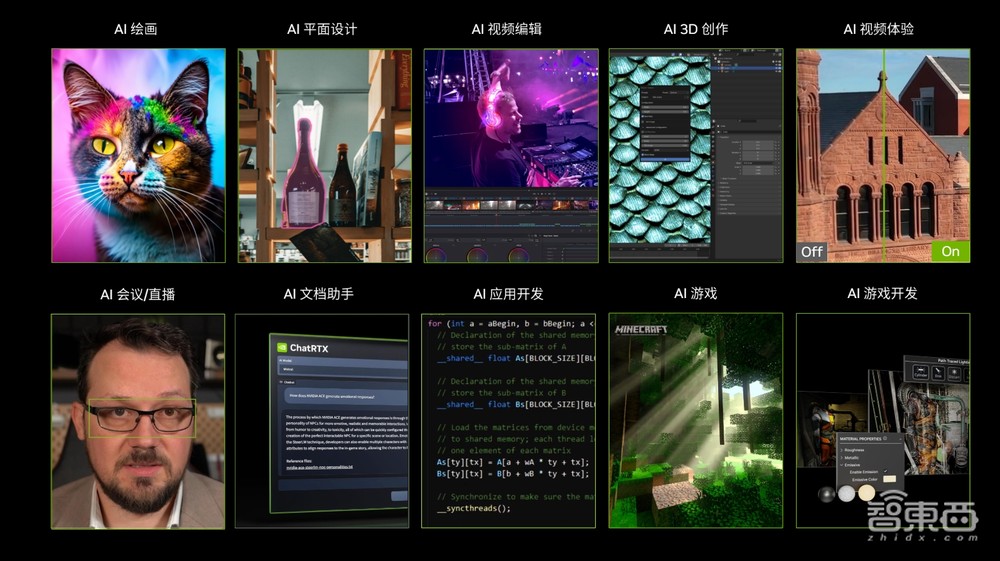Adjust the right color wheel in video editor
1000x561 pixels.
(x=518, y=256)
